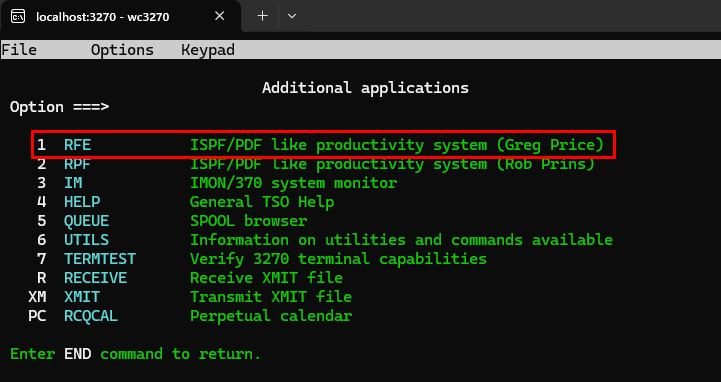
Task: Click option number 3 beside IM
Action: pyautogui.click(x=41, y=183)
